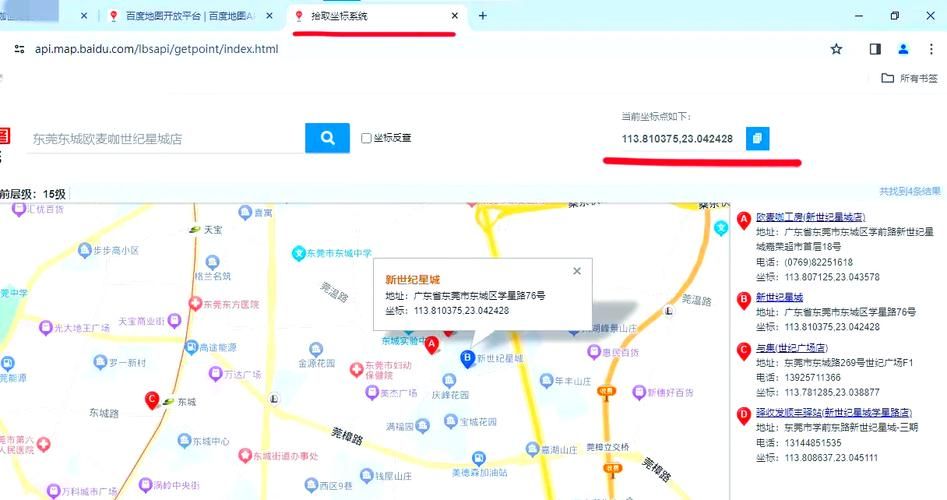
Task: Bookmark this page with the star icon
Action: (836, 49)
